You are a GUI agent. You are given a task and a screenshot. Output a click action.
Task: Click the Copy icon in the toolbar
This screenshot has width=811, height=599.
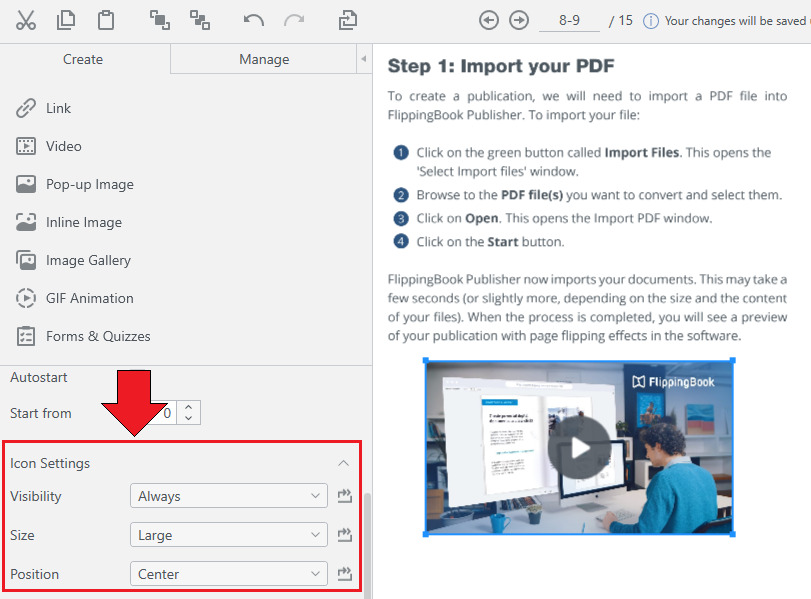[x=66, y=21]
